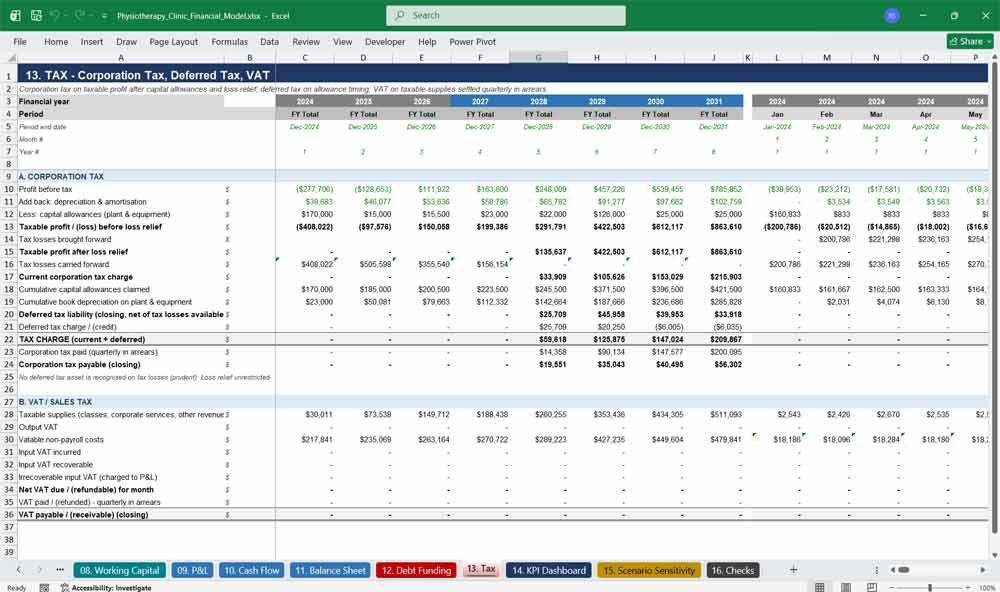
Task: Click the Redo arrow icon
Action: (80, 15)
